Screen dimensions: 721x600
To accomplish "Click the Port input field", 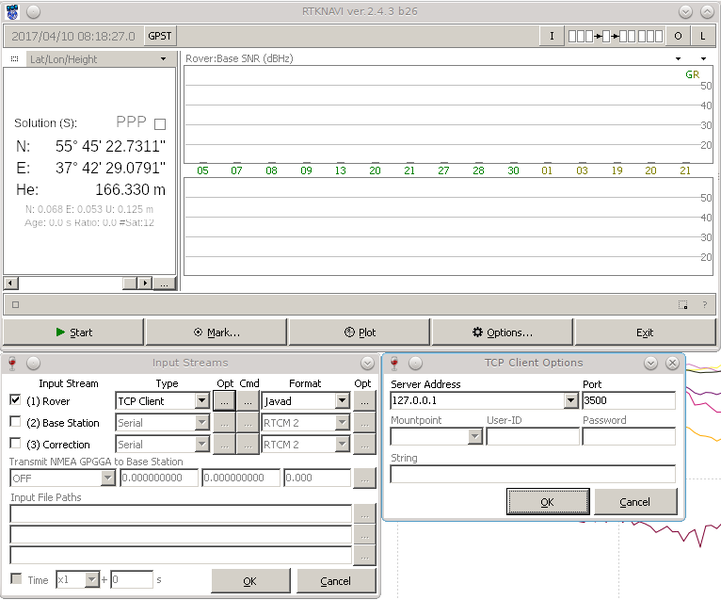I will [628, 401].
